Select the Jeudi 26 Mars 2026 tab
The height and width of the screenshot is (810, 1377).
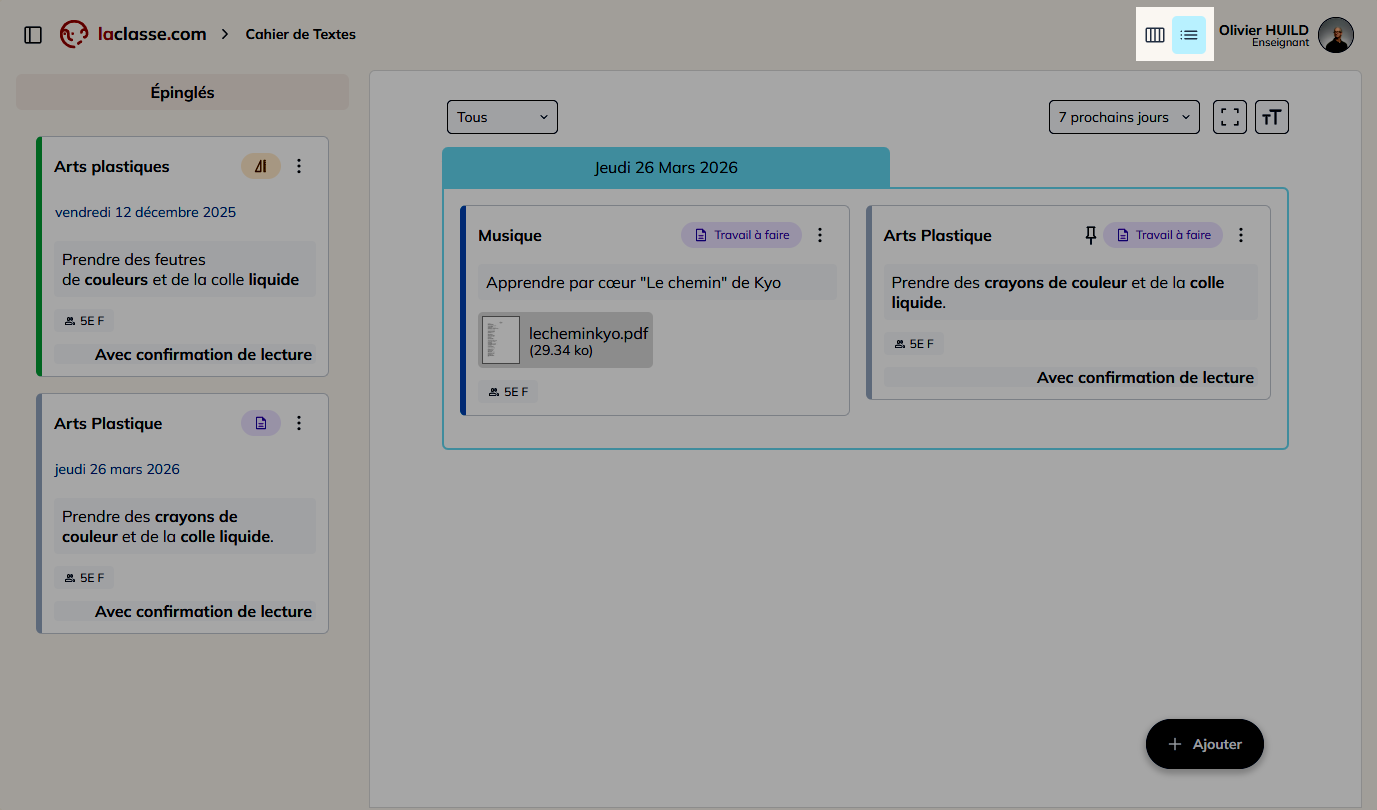pyautogui.click(x=666, y=167)
